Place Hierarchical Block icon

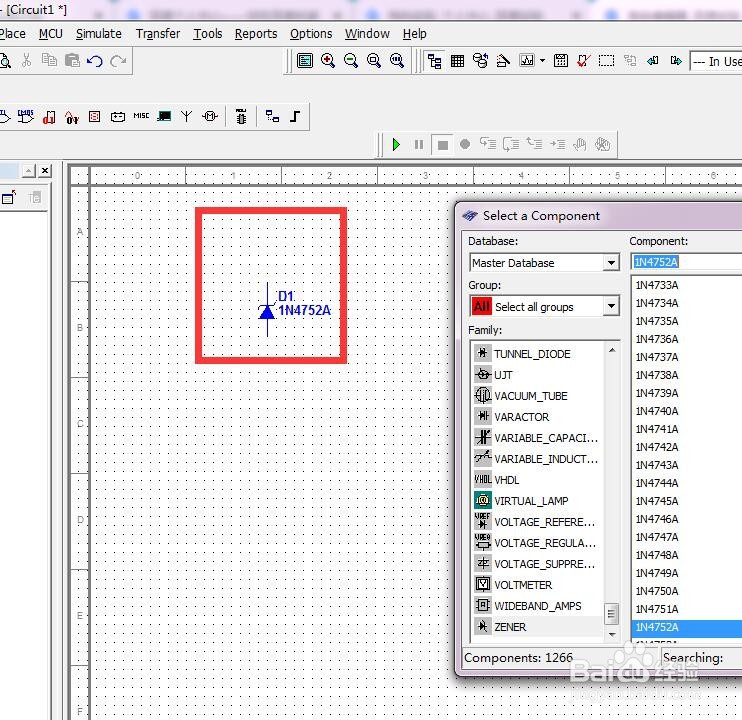(x=272, y=116)
